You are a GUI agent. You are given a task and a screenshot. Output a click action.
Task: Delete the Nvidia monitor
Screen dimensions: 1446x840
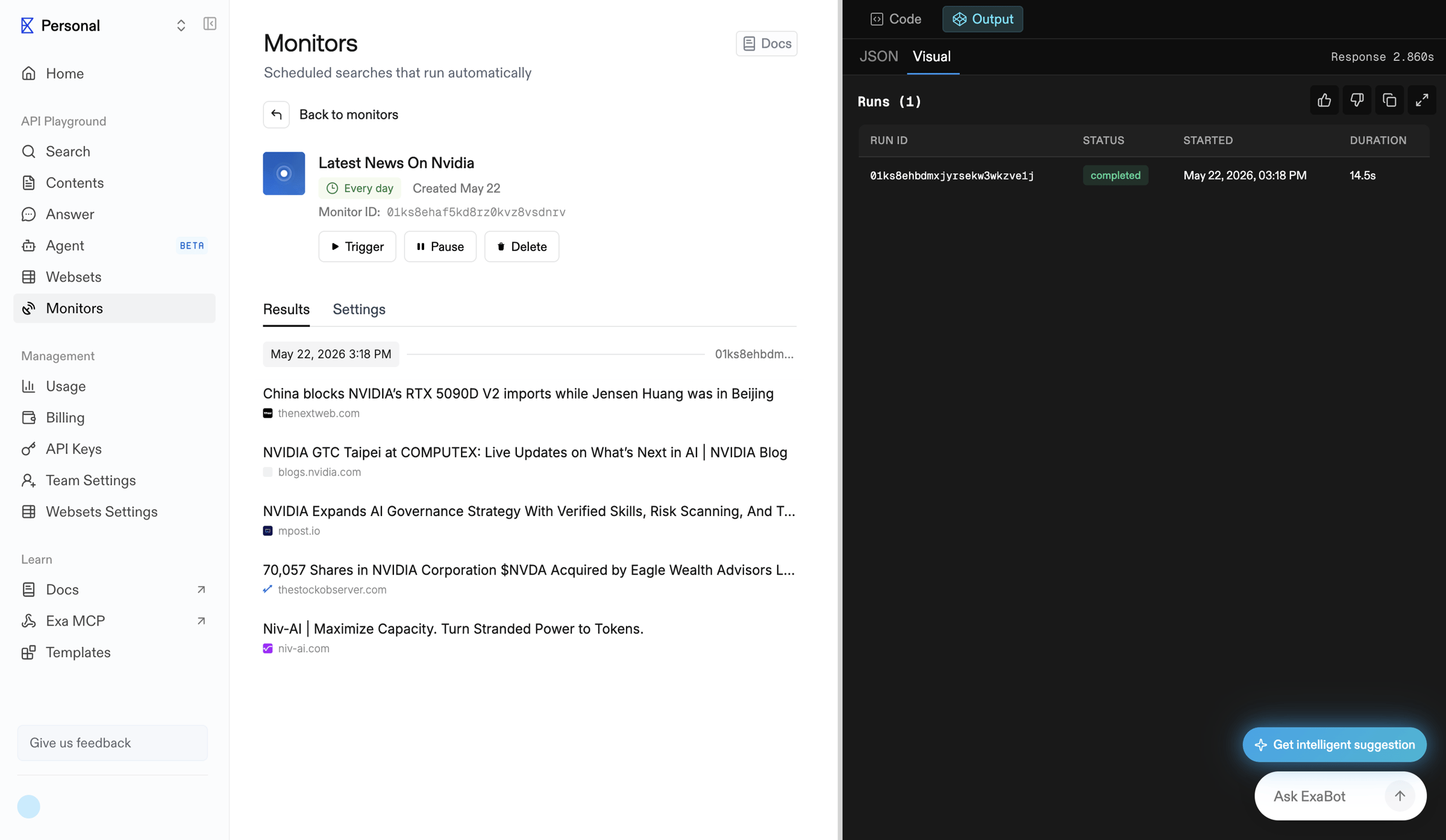coord(522,246)
